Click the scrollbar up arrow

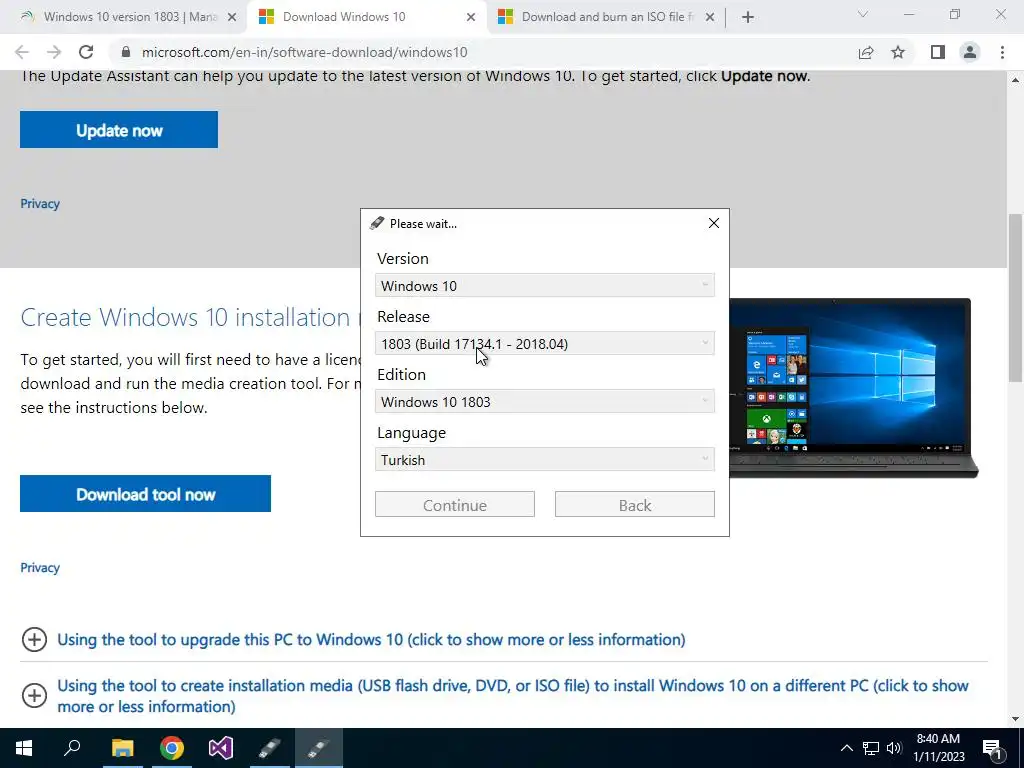pos(1016,80)
